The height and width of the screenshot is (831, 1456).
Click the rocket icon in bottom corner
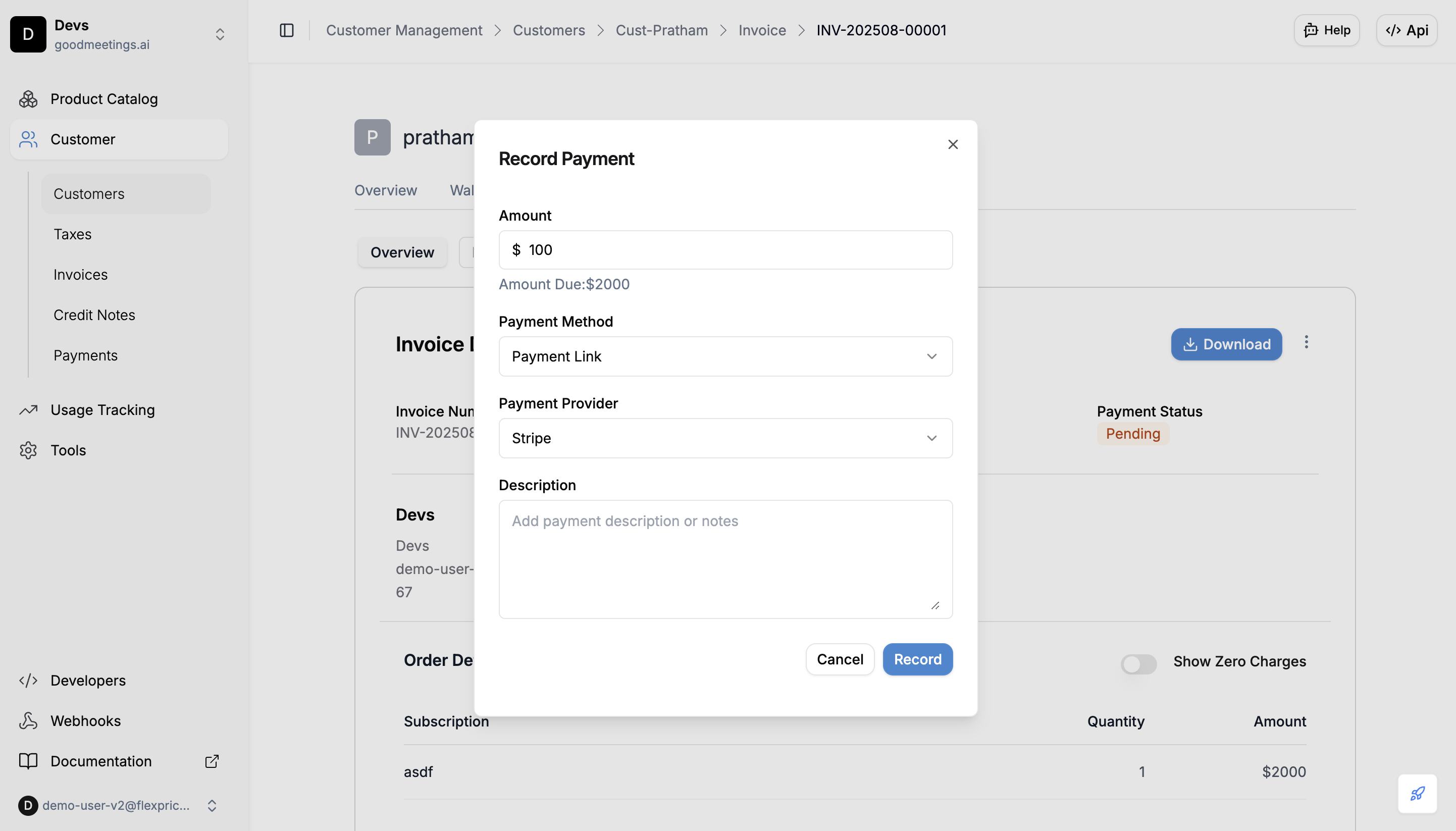[x=1417, y=793]
